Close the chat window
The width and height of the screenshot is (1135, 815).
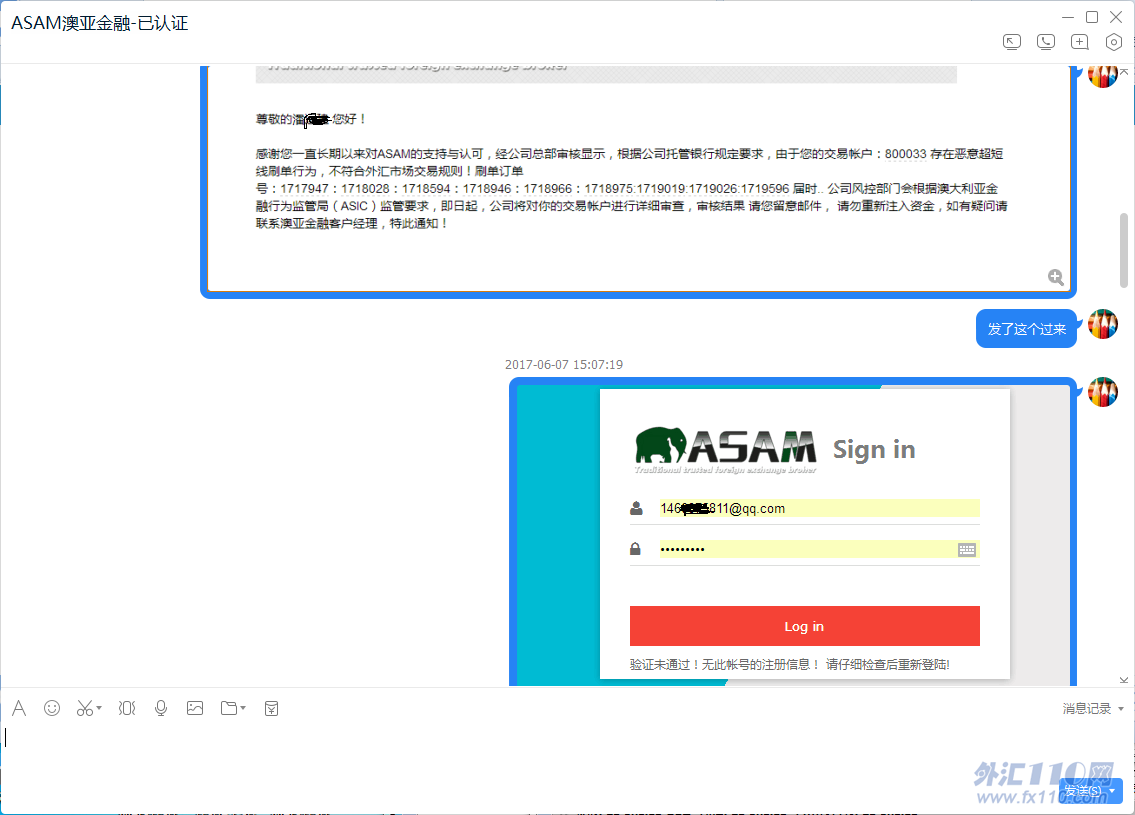point(1115,17)
